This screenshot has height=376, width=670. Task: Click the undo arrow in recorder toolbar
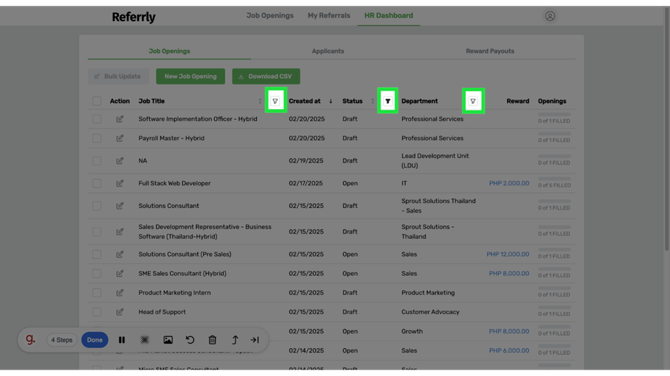tap(190, 340)
